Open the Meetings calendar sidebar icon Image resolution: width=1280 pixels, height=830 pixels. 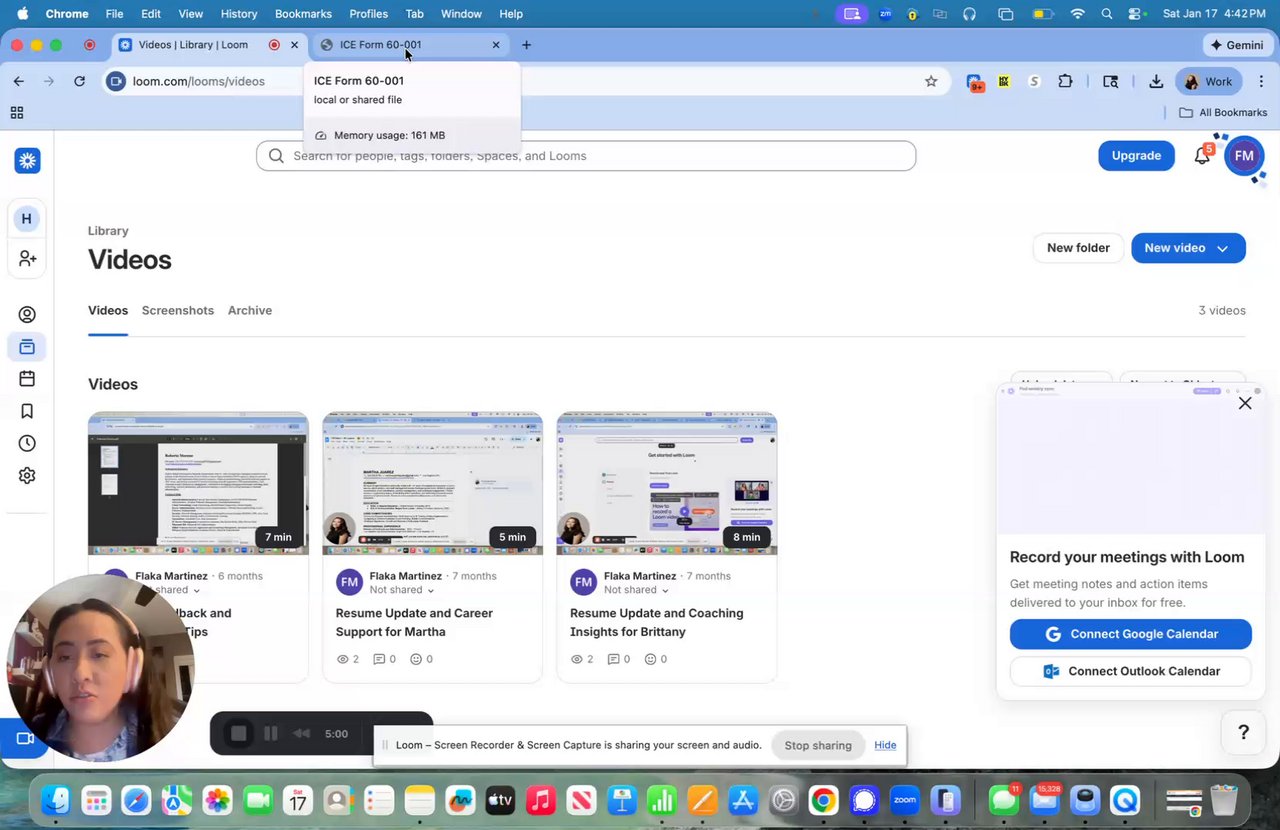pyautogui.click(x=27, y=379)
